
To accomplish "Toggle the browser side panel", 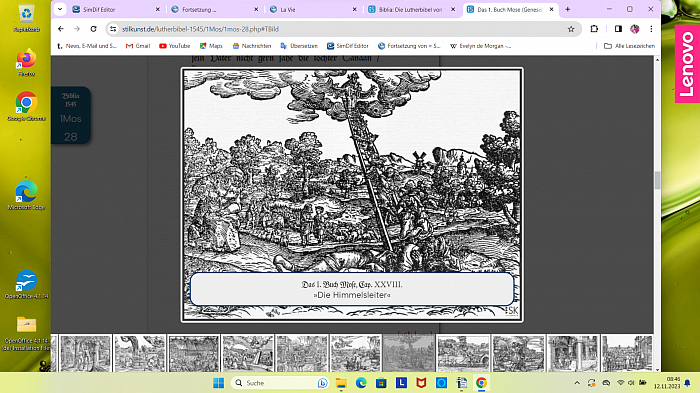I will (618, 29).
